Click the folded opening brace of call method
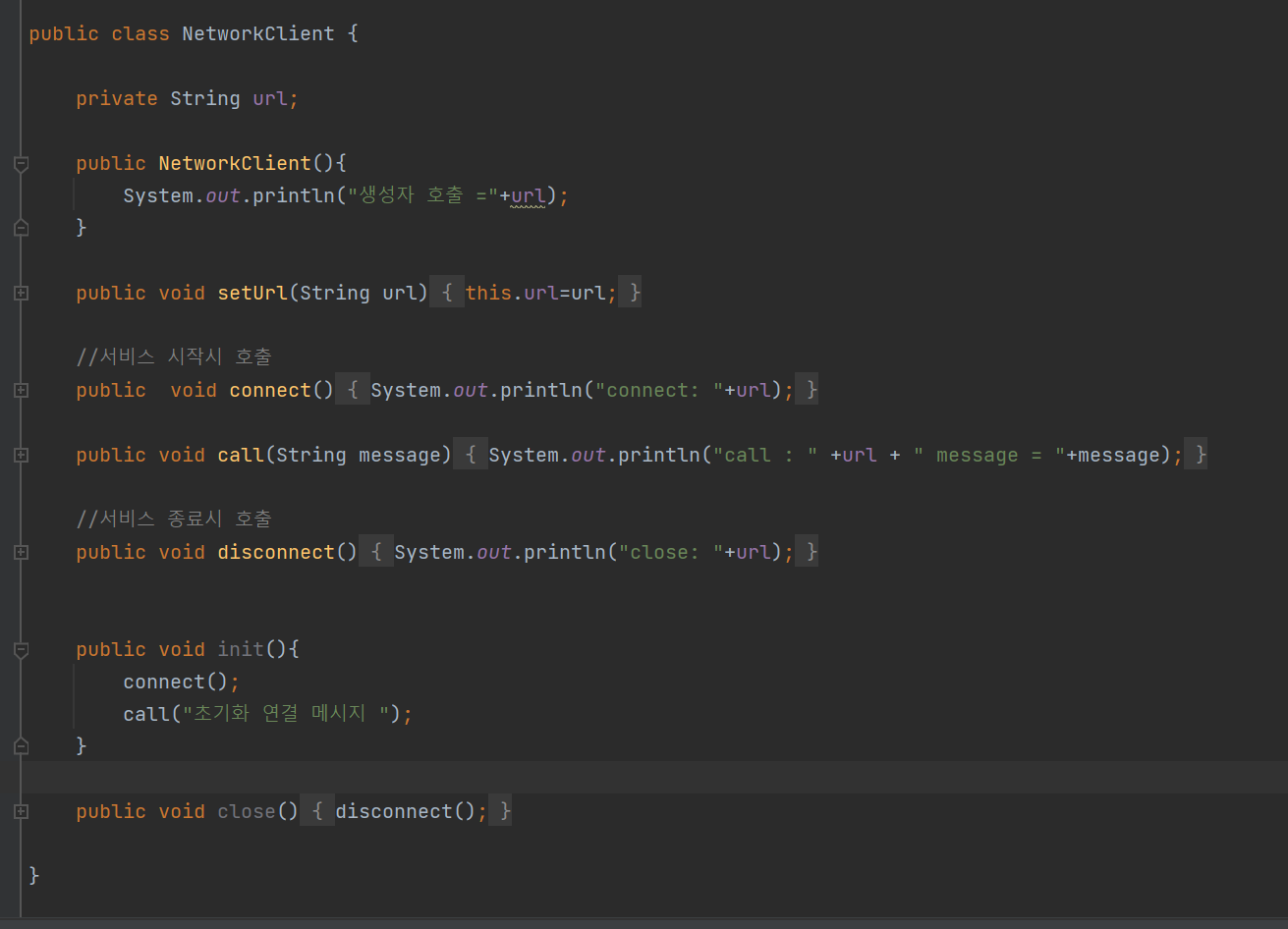The image size is (1288, 929). (471, 455)
